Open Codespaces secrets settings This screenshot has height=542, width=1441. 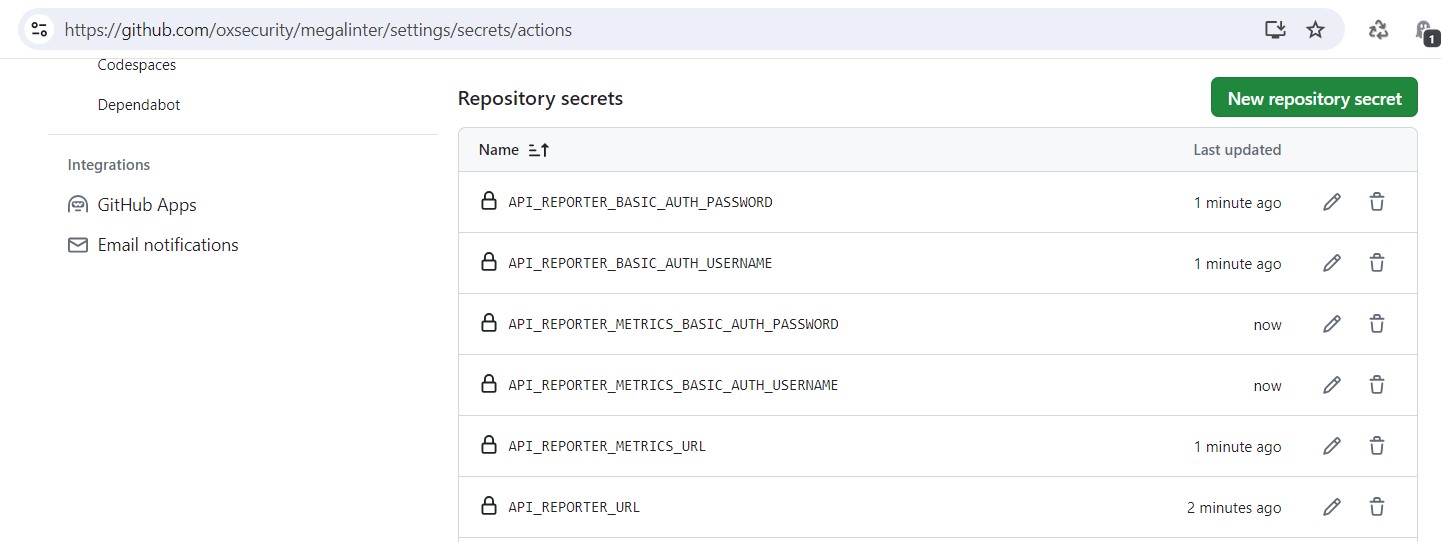point(137,65)
